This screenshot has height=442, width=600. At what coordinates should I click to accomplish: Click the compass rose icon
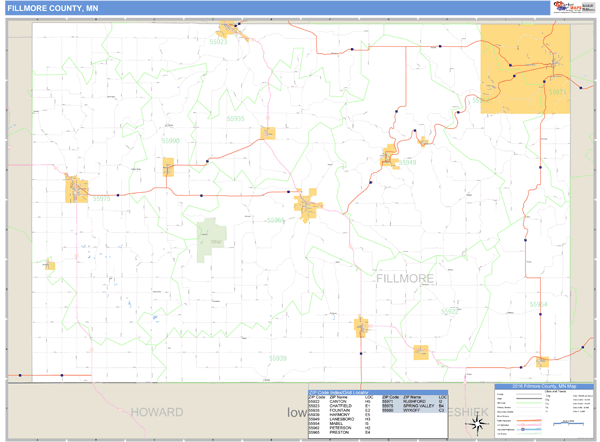[x=476, y=423]
